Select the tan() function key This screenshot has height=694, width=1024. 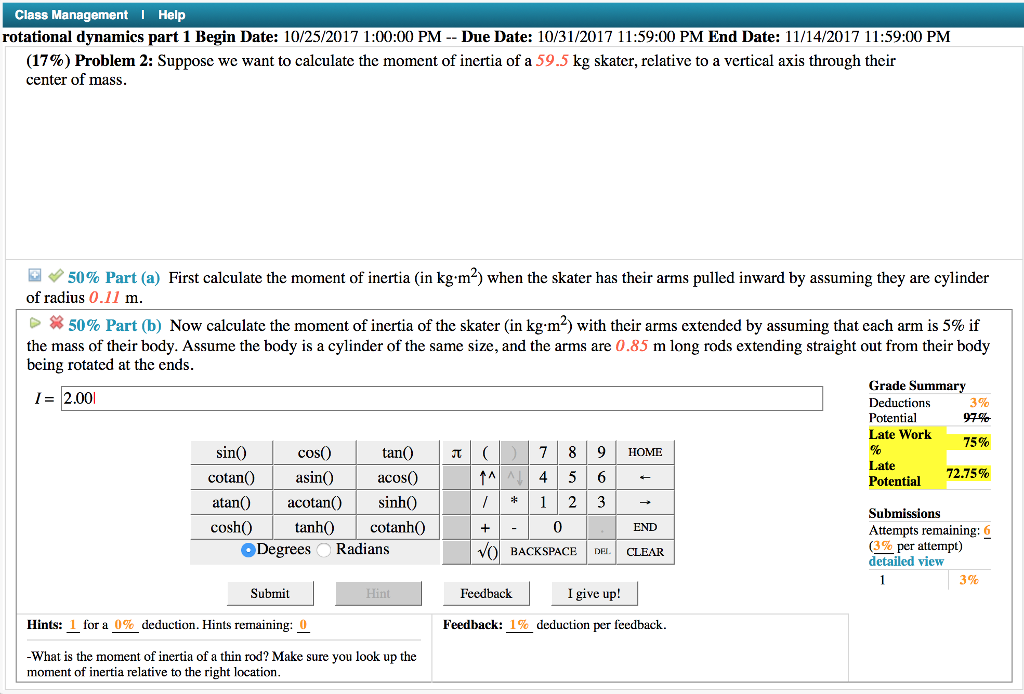(398, 452)
